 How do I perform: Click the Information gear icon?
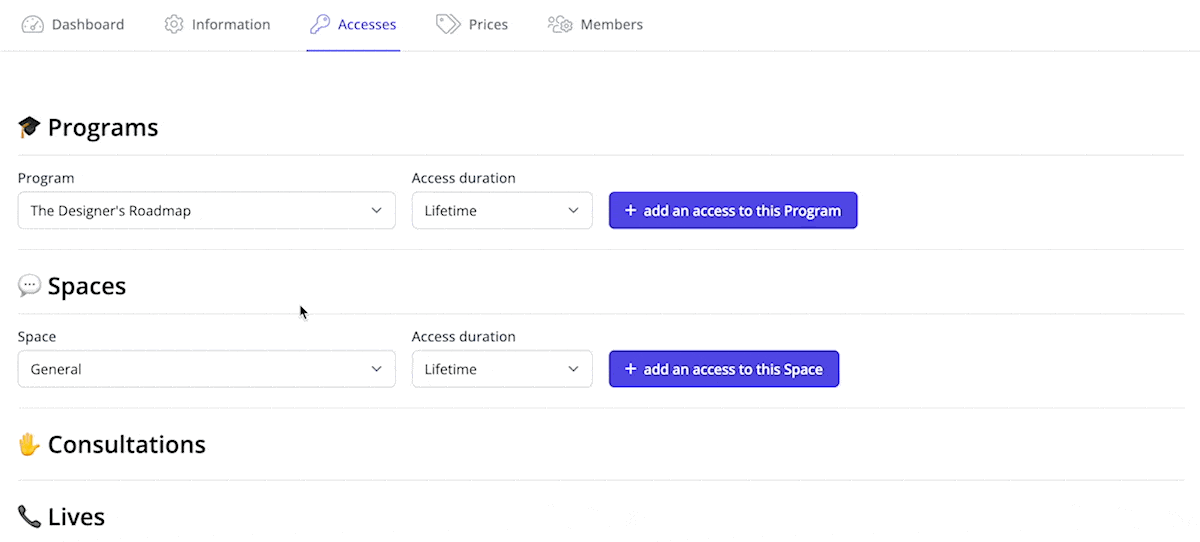(174, 24)
